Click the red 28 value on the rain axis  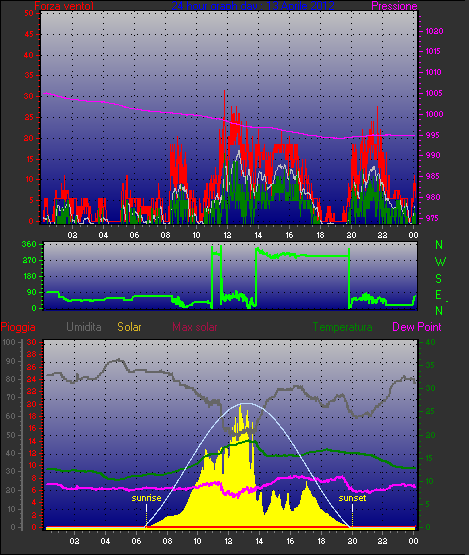coord(32,355)
